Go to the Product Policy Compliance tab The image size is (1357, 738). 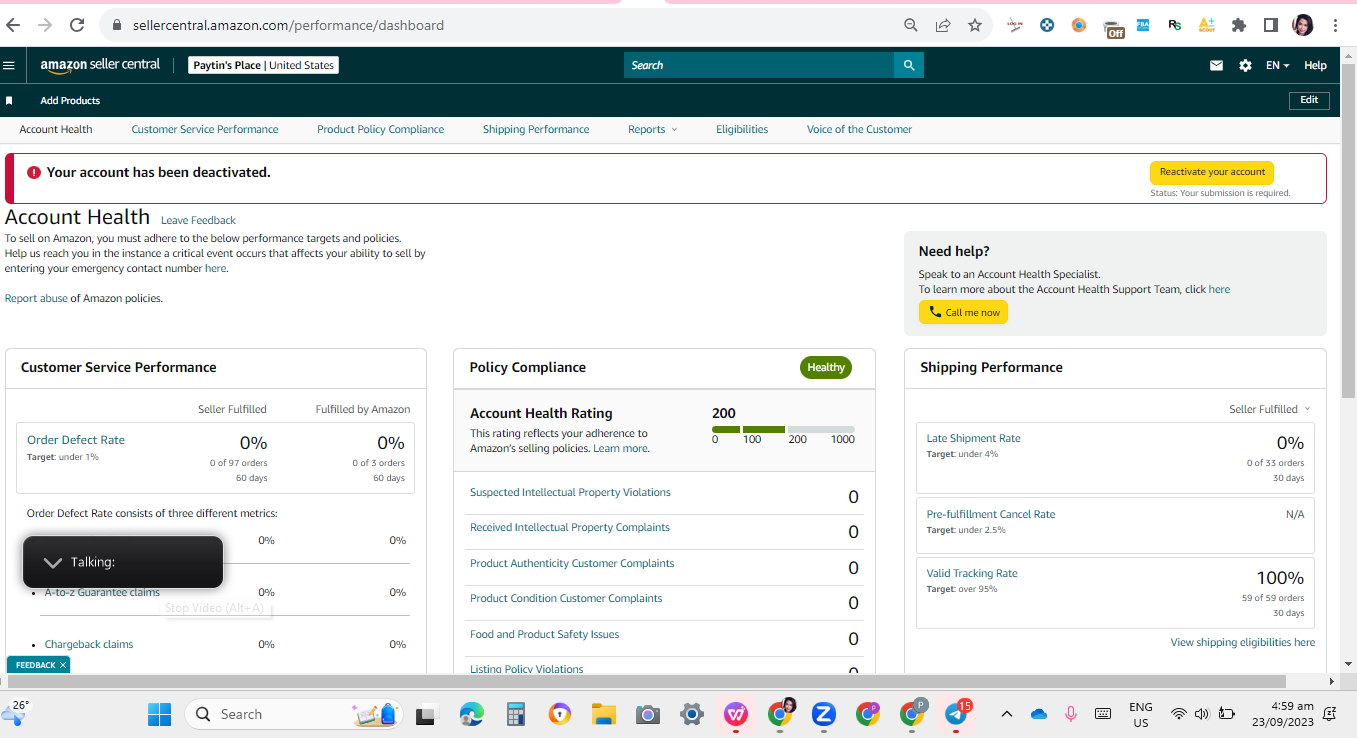coord(381,129)
